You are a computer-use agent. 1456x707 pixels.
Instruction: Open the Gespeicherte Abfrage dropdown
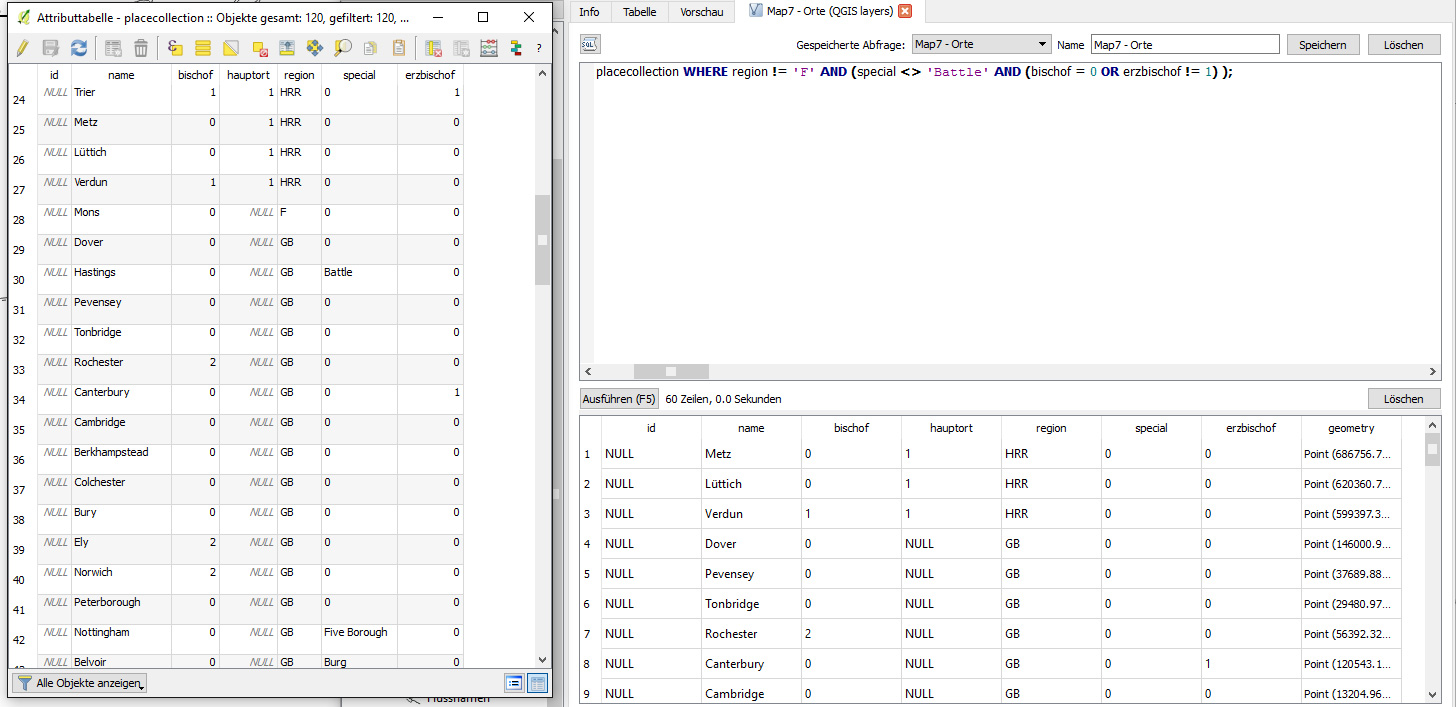pyautogui.click(x=981, y=44)
